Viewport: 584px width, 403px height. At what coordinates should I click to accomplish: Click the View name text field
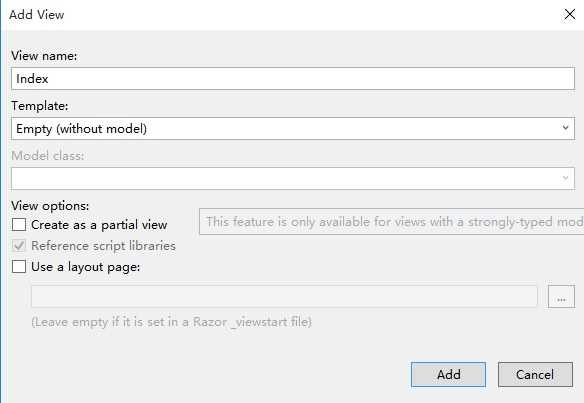(293, 79)
